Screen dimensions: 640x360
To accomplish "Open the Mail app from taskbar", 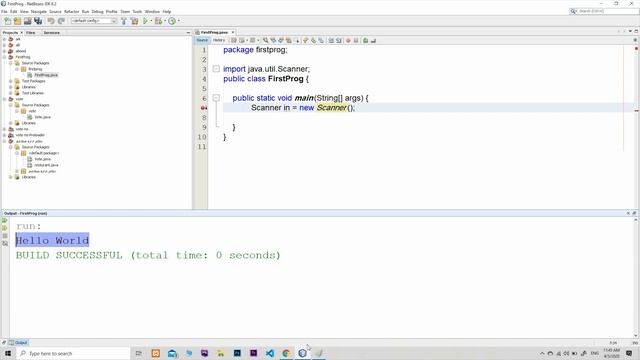I will tap(172, 353).
